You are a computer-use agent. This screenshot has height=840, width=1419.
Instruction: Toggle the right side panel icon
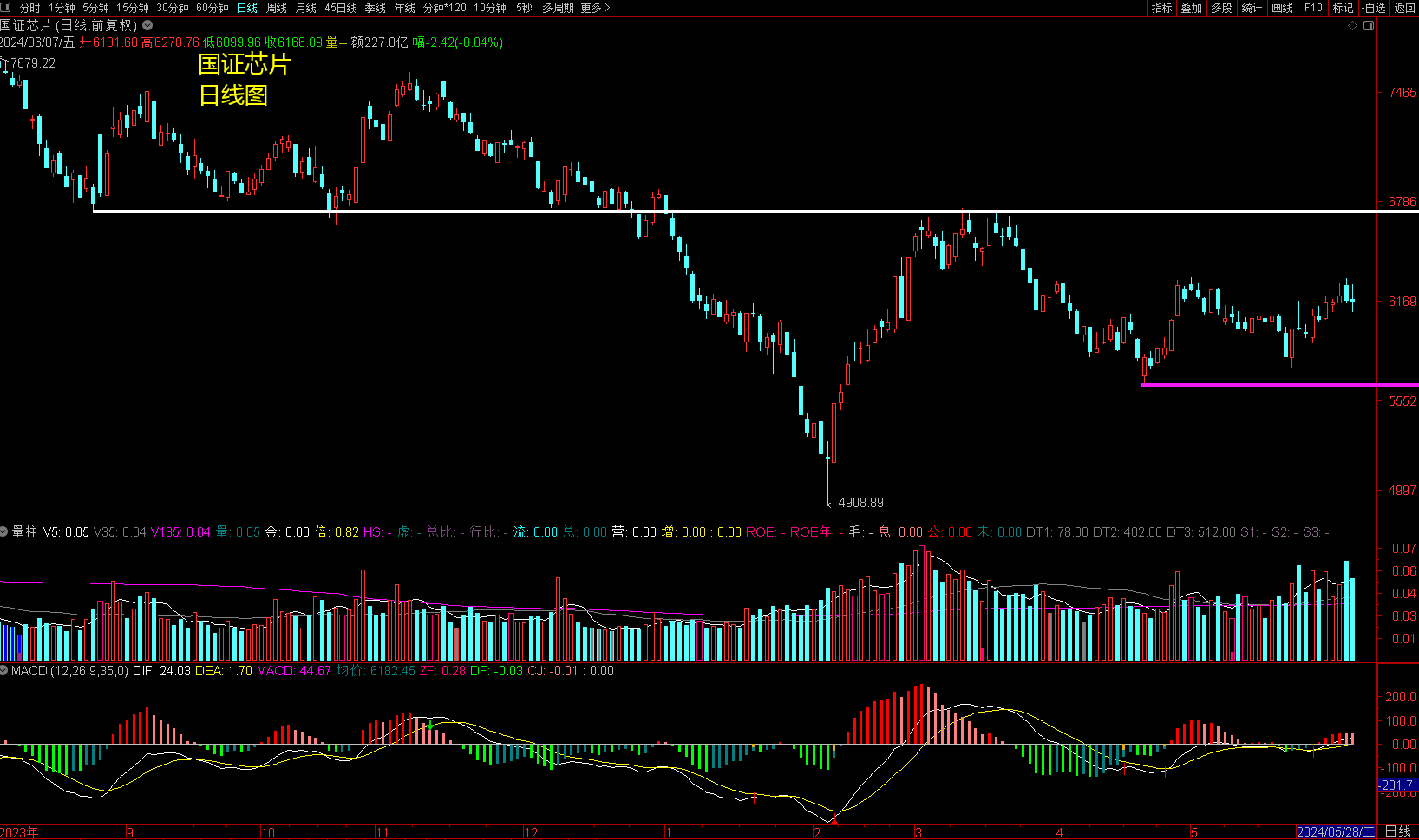click(1369, 26)
